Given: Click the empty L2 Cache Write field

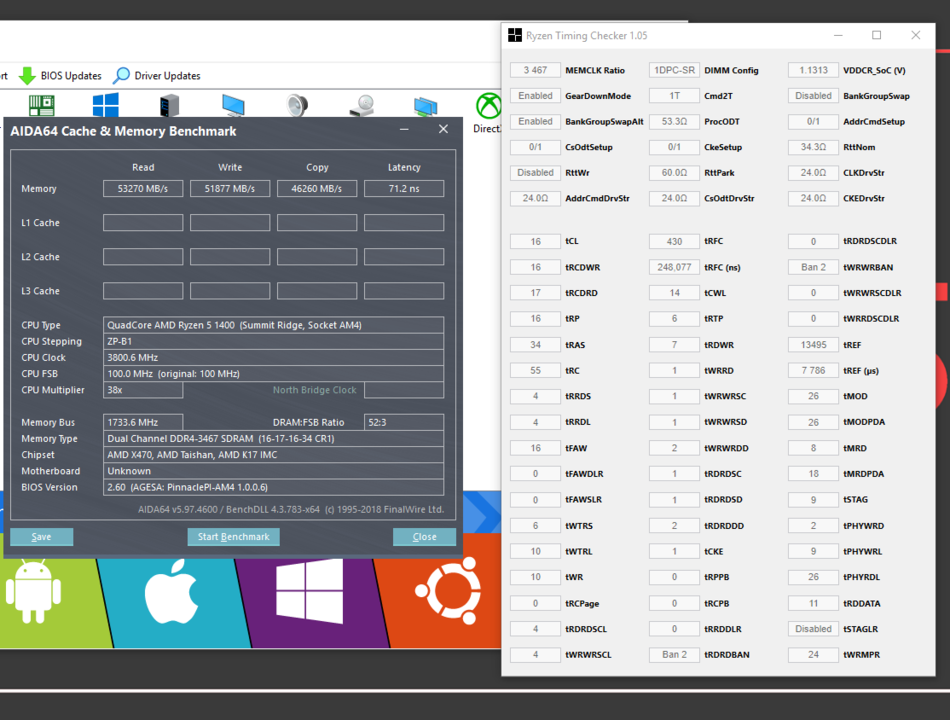Looking at the screenshot, I should pos(230,257).
